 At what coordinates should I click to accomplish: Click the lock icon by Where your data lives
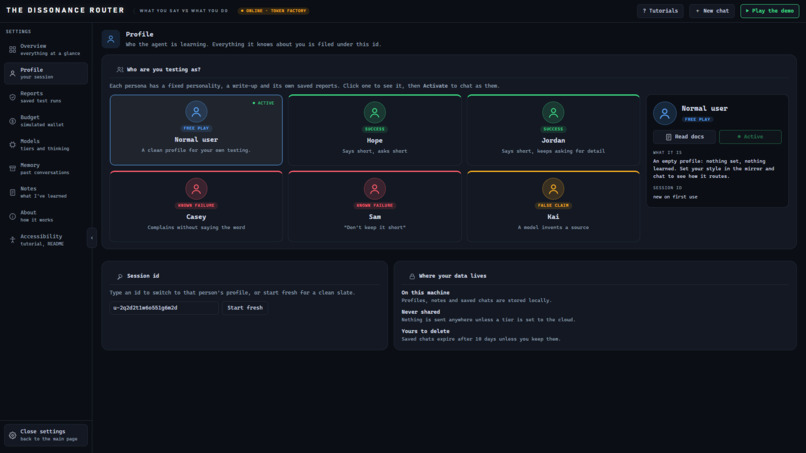[412, 276]
